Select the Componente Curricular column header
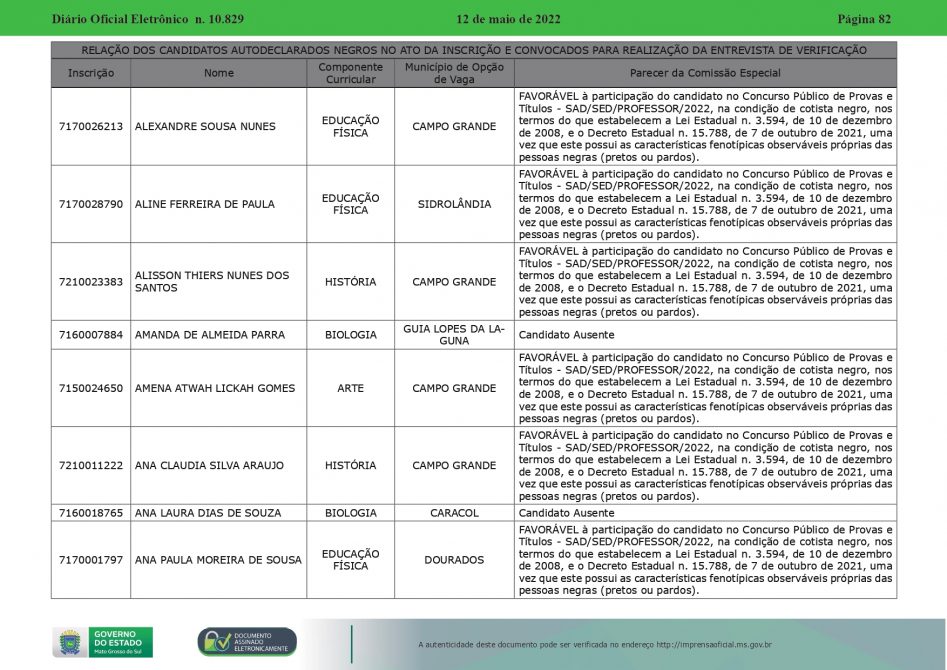The width and height of the screenshot is (947, 670). pos(350,73)
